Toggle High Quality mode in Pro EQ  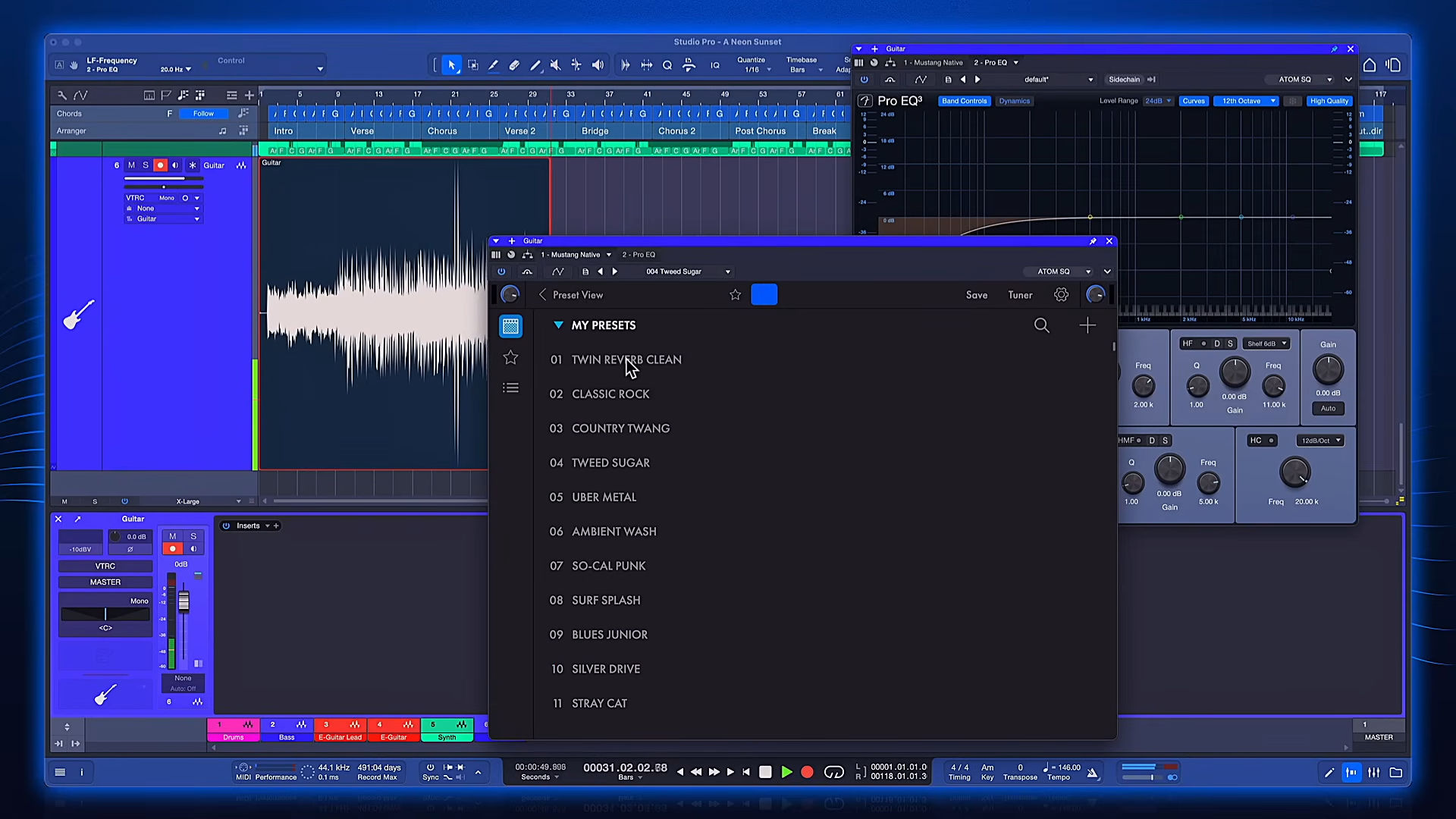[x=1329, y=101]
